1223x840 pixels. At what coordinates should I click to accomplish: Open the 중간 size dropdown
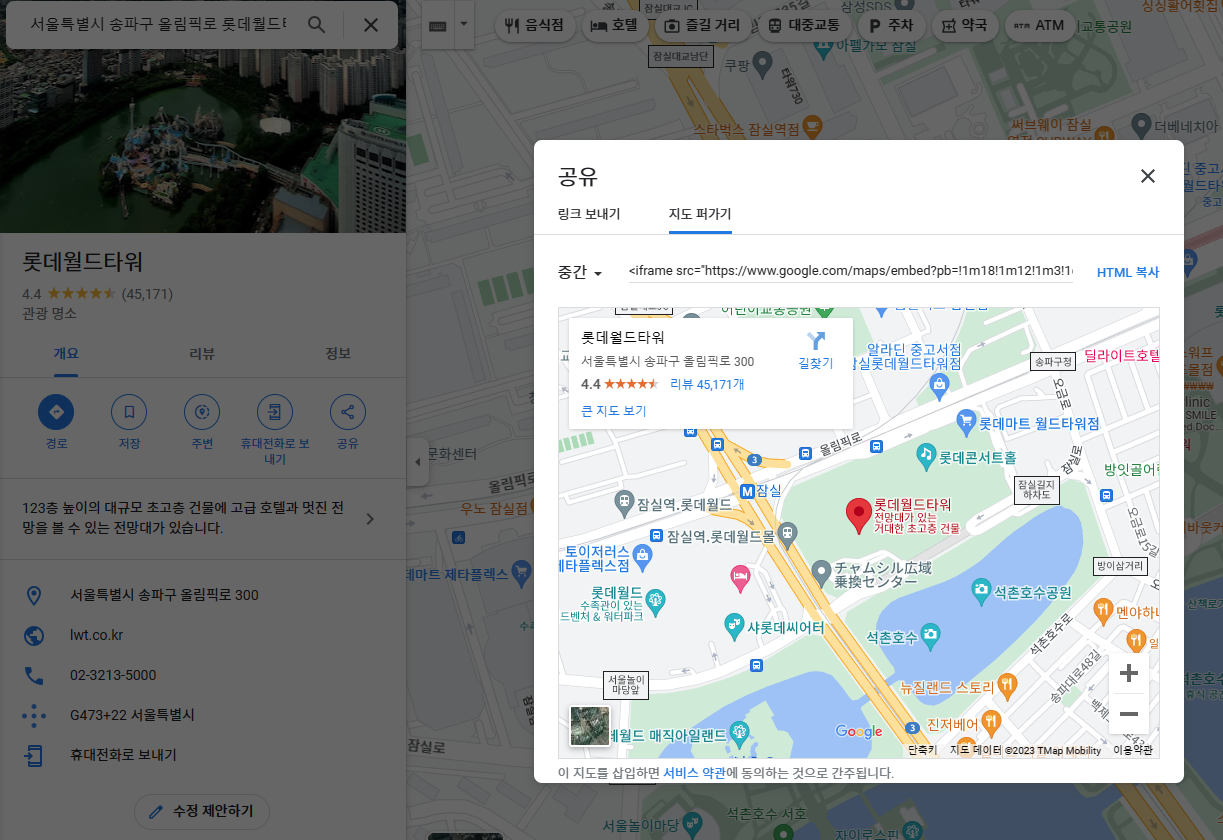[580, 272]
